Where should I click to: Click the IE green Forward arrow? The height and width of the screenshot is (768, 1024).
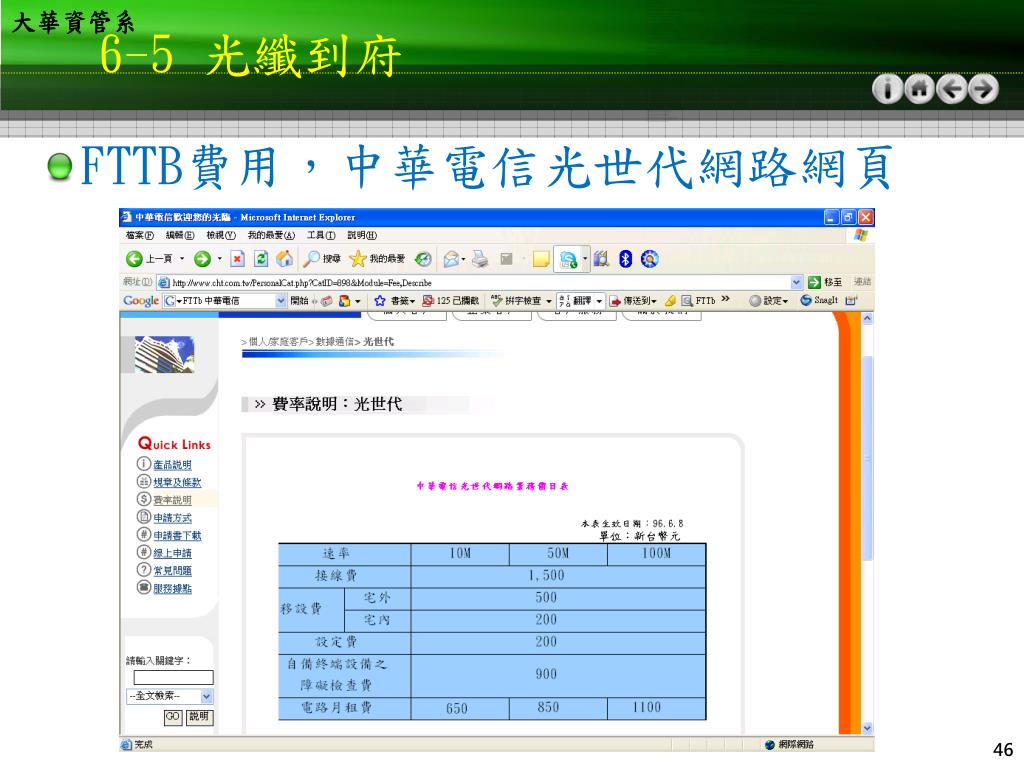pyautogui.click(x=202, y=259)
